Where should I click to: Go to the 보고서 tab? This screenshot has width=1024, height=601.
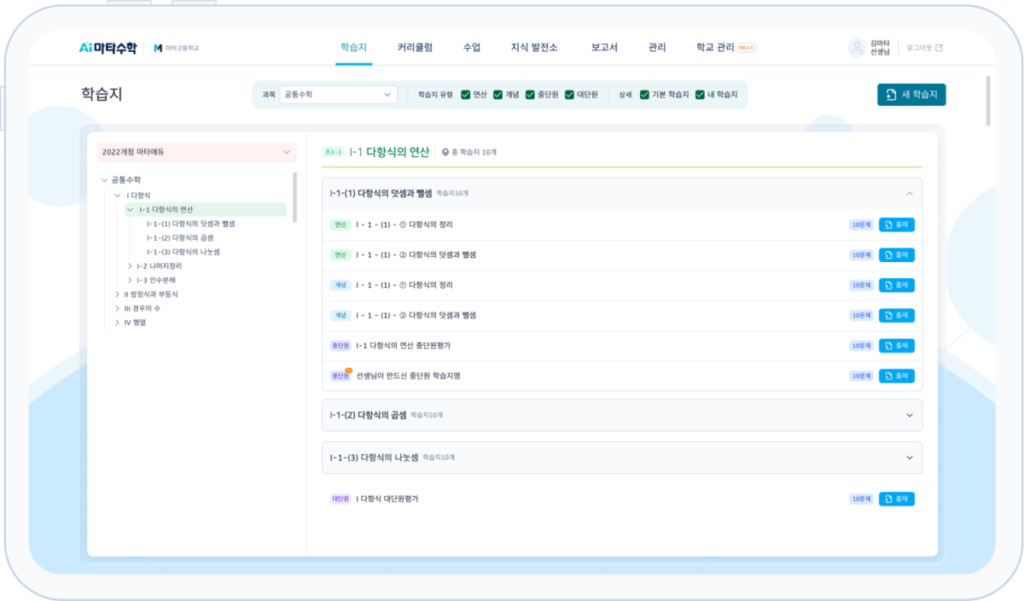click(x=604, y=48)
